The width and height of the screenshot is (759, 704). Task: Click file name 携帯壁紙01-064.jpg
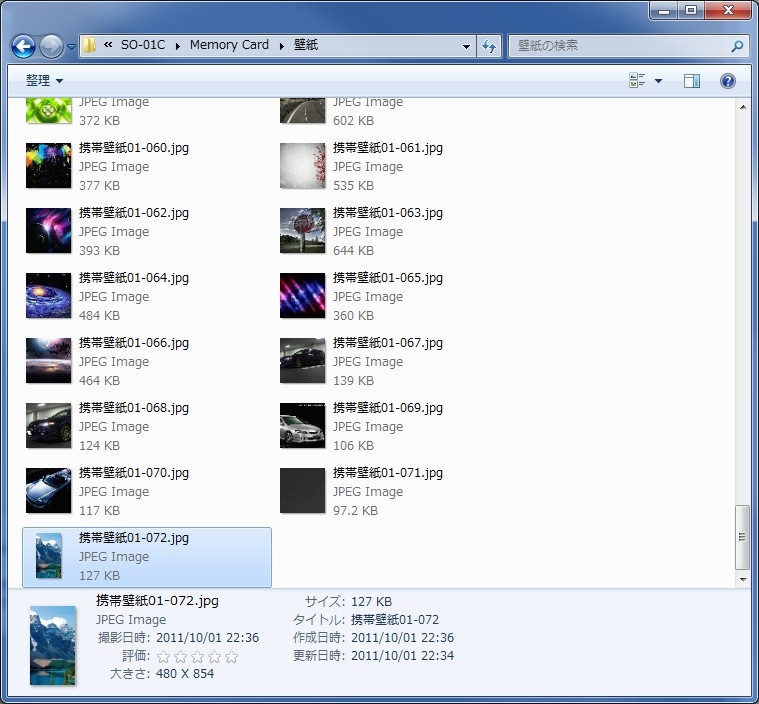(x=134, y=277)
